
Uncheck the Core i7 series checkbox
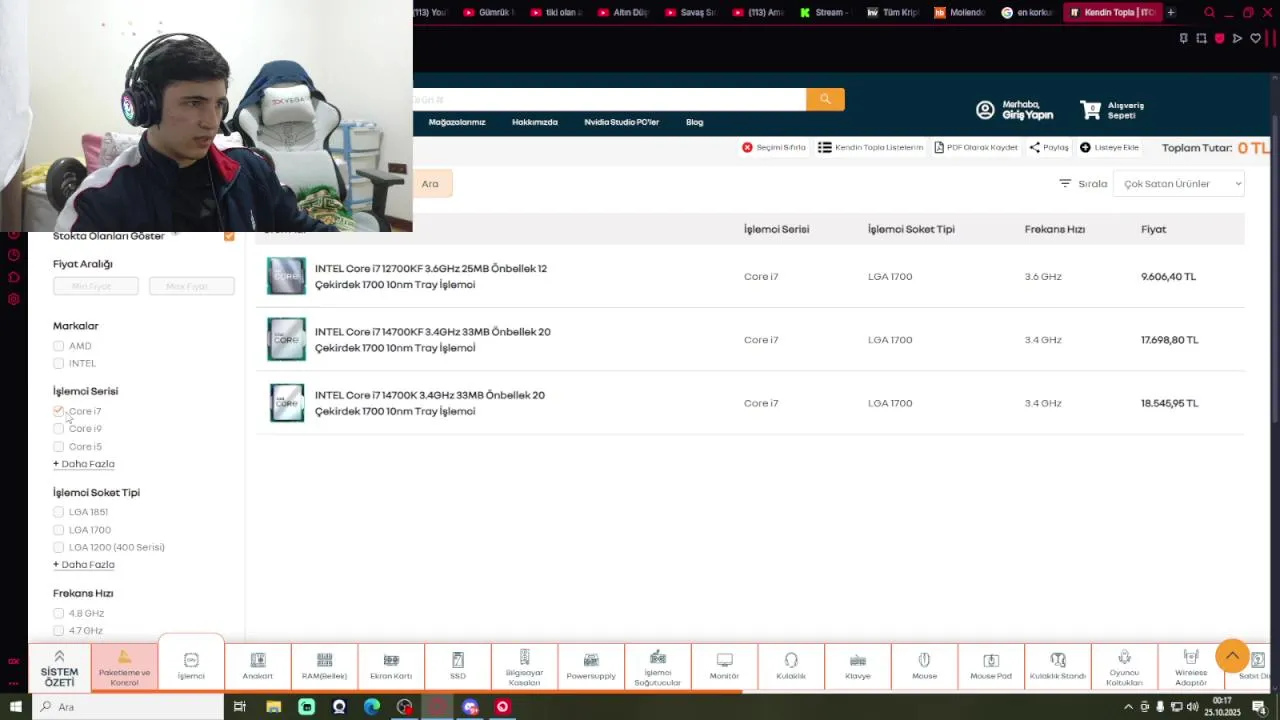(x=58, y=411)
